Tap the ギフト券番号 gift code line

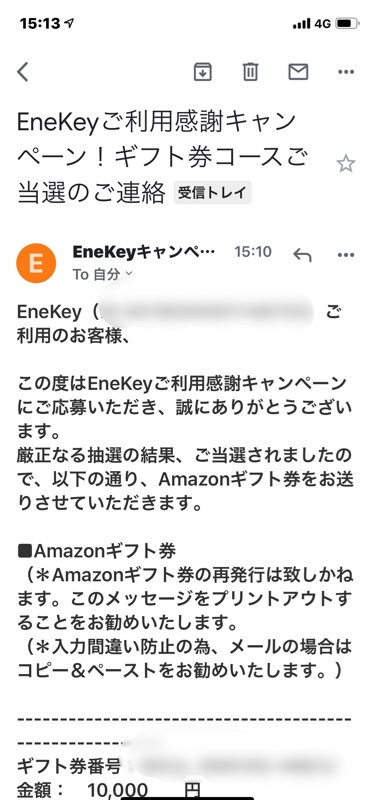(x=177, y=766)
